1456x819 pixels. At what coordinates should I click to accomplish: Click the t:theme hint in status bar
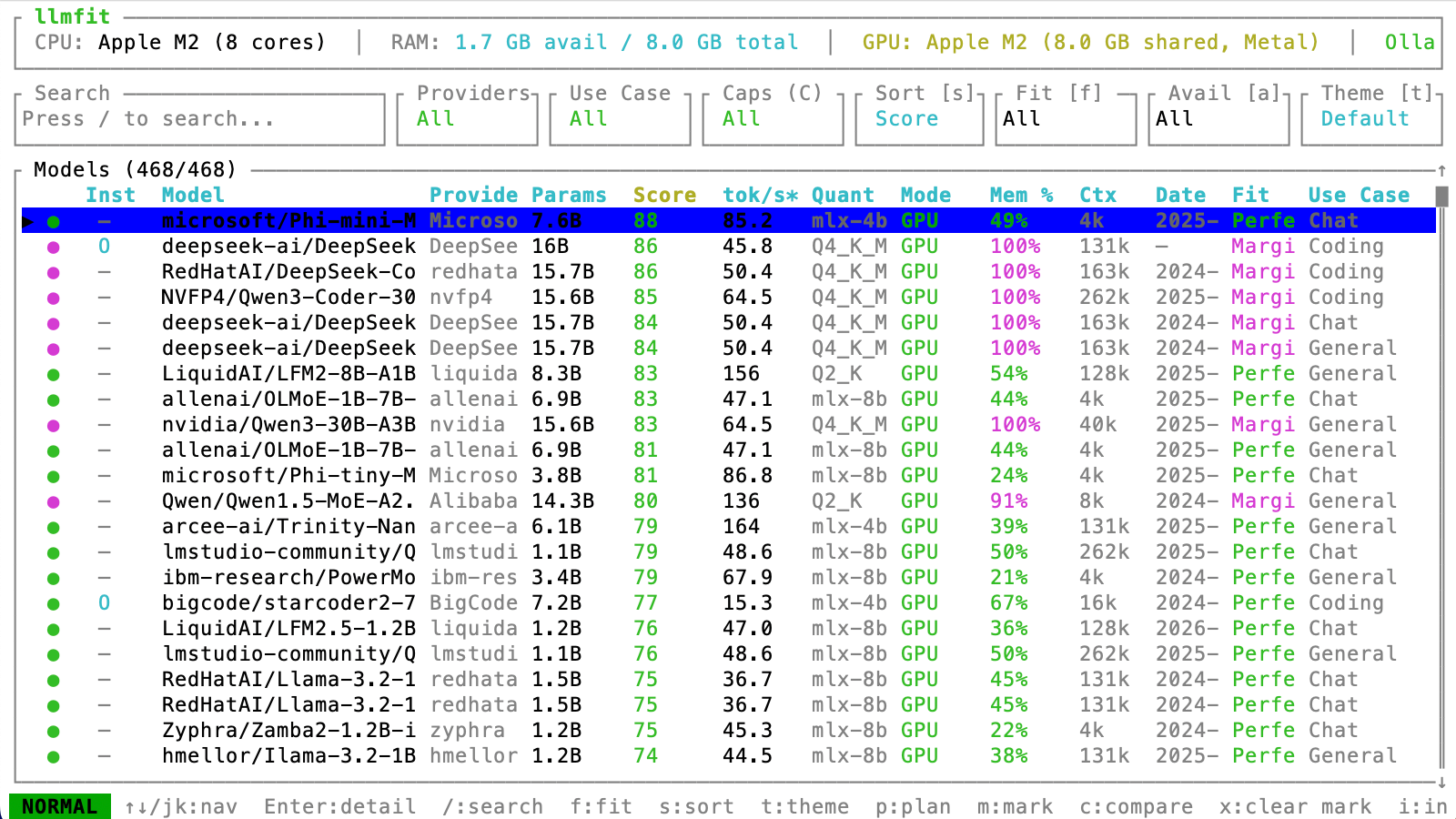[804, 806]
